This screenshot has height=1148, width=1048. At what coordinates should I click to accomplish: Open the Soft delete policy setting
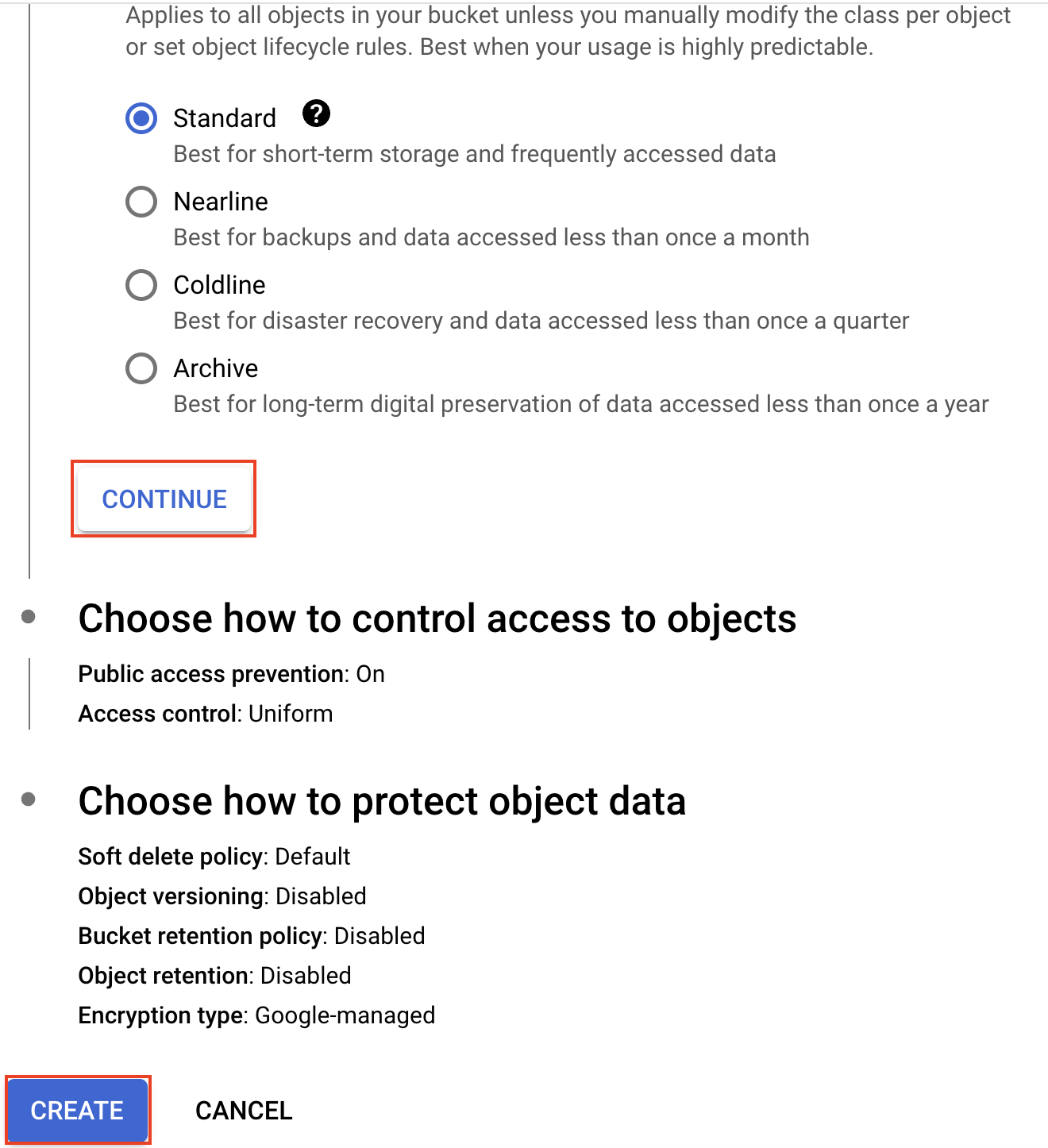[x=214, y=857]
